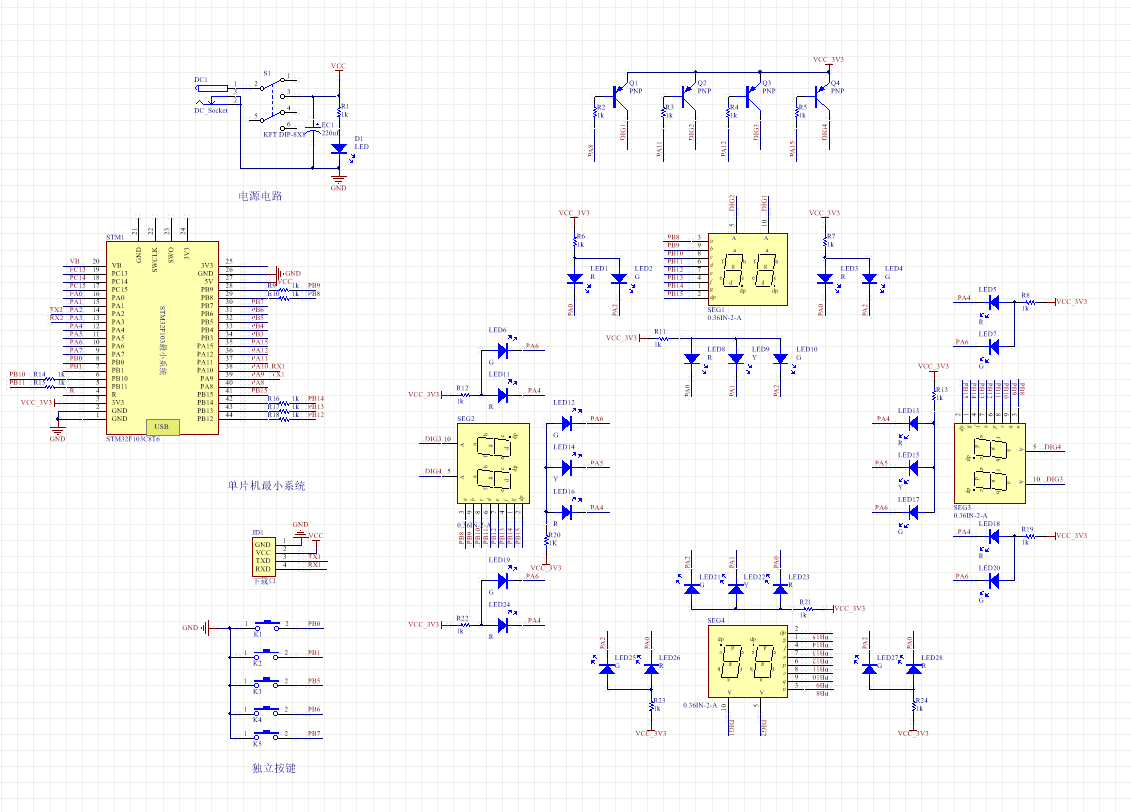1131x812 pixels.
Task: Click the DC_Socket label text
Action: 211,110
